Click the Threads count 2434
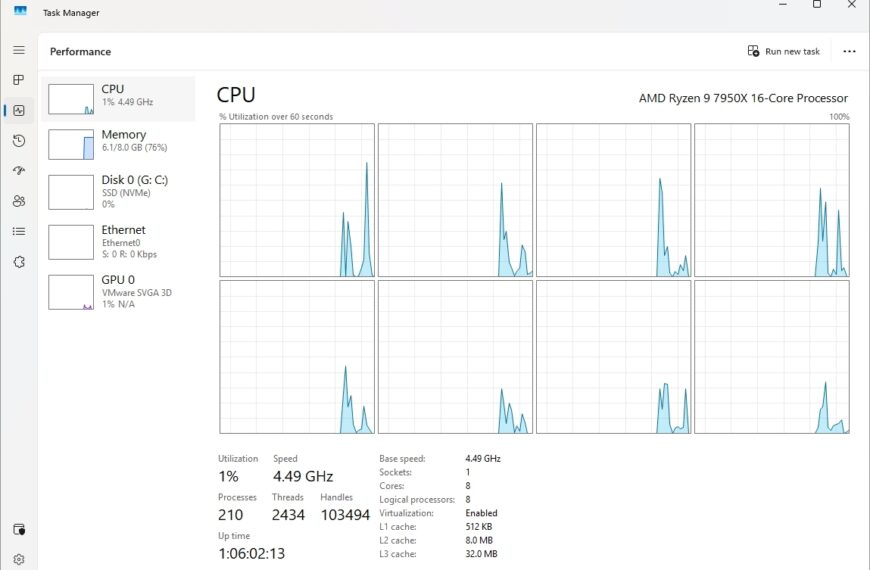This screenshot has width=870, height=570. pyautogui.click(x=288, y=515)
